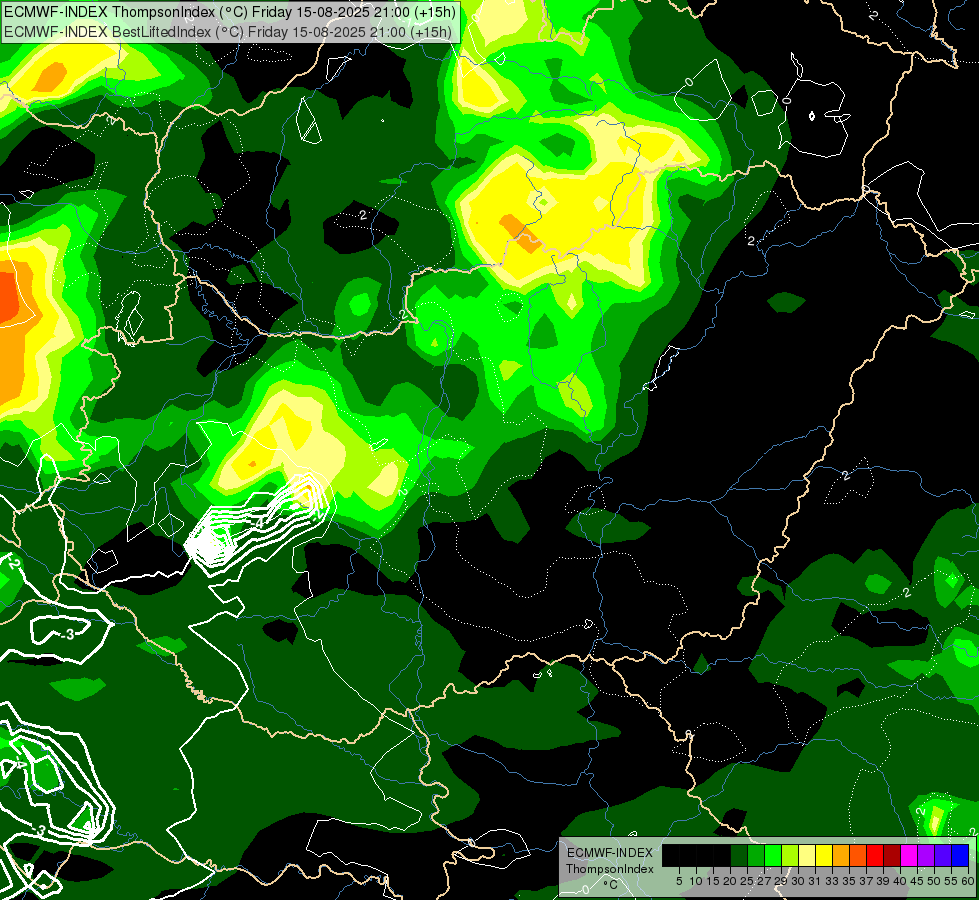Click the legend tick value '55'
This screenshot has height=900, width=979.
tap(952, 881)
